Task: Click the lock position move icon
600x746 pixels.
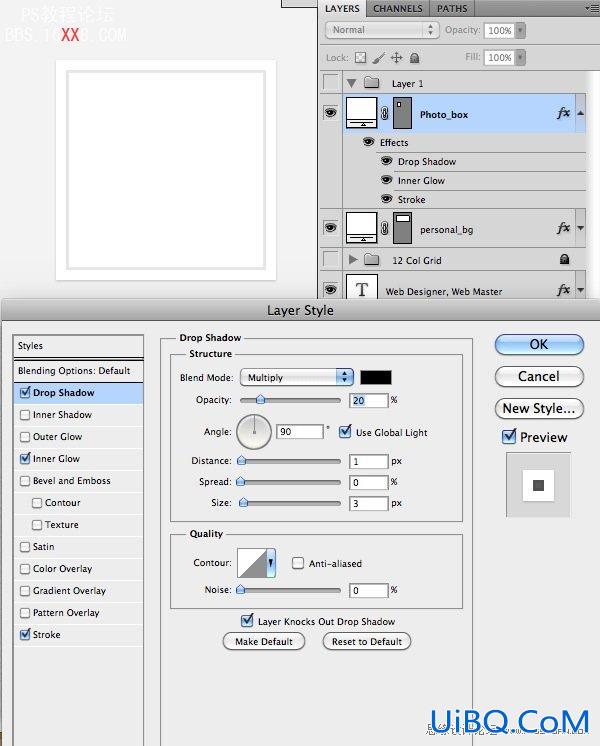Action: (x=396, y=58)
